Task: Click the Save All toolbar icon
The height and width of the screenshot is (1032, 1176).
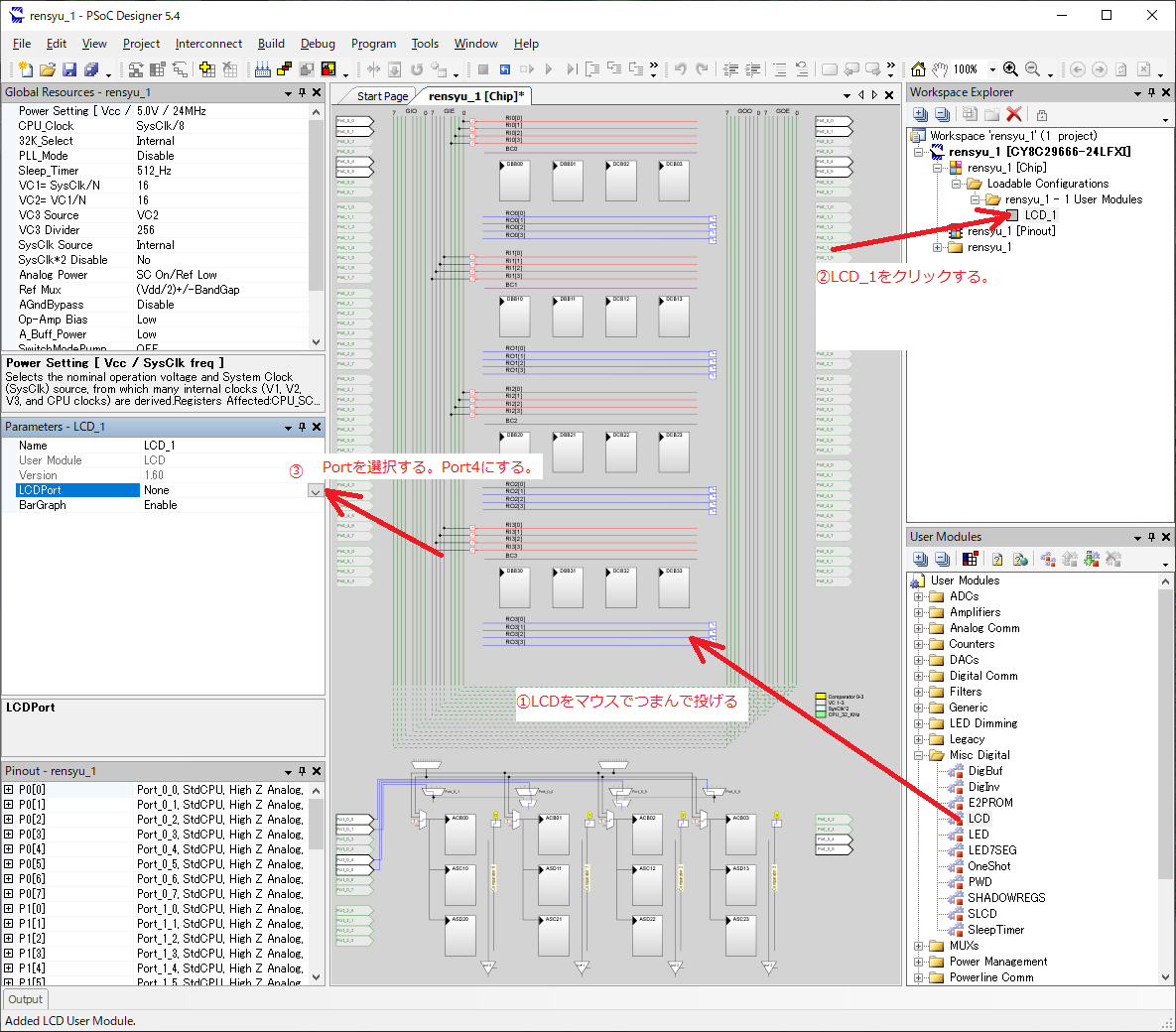Action: (x=91, y=69)
